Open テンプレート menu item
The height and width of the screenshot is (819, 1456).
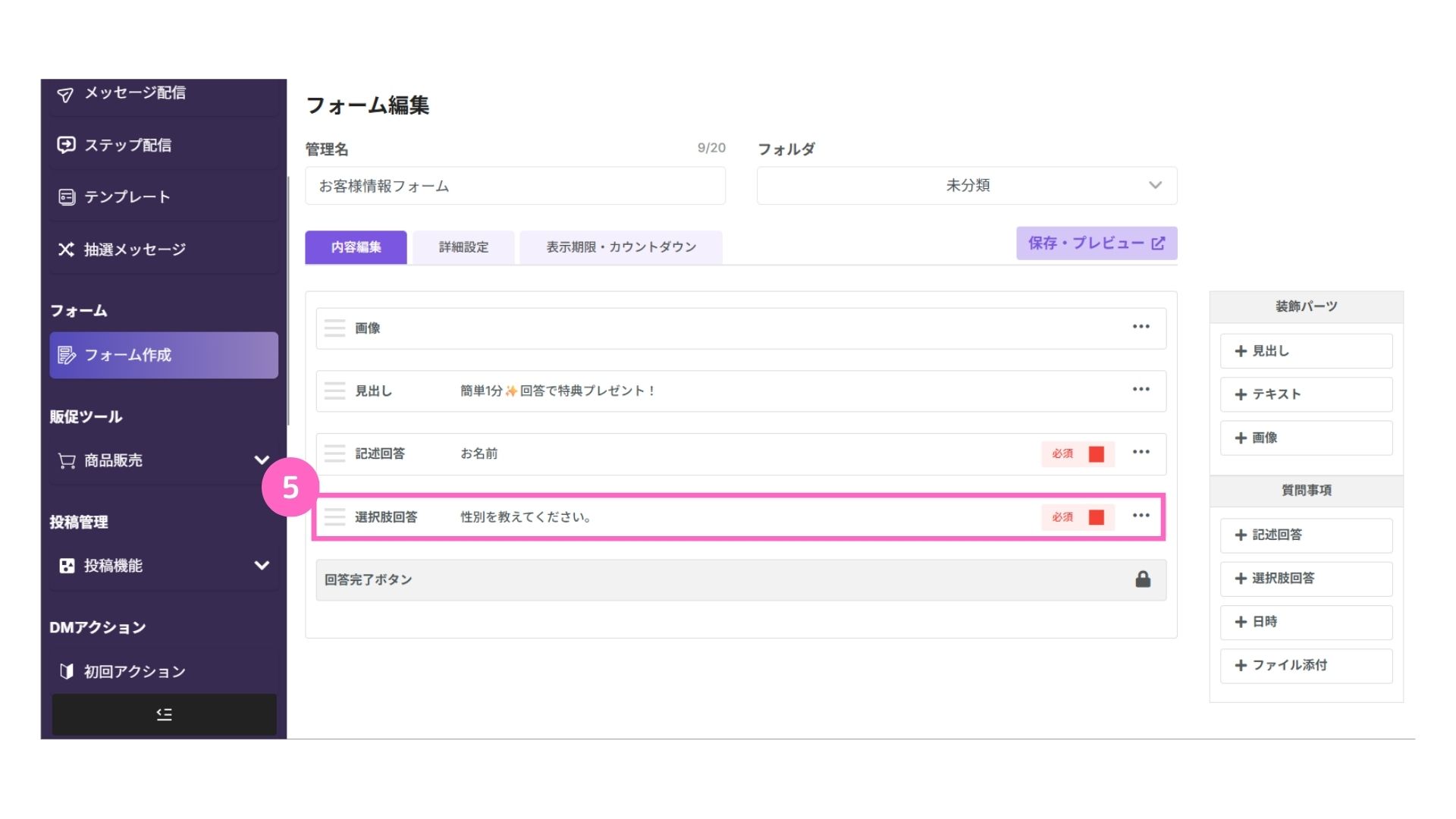tap(164, 197)
